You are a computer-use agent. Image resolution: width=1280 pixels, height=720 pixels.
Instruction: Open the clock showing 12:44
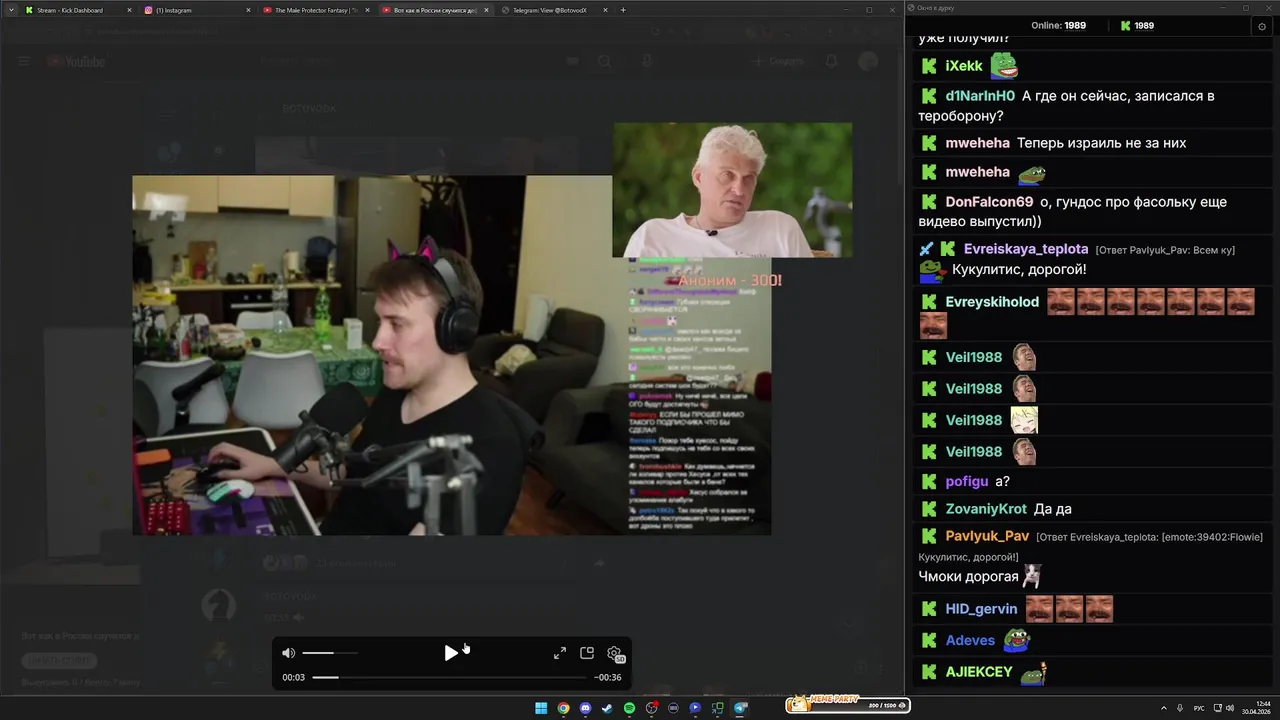click(1256, 708)
